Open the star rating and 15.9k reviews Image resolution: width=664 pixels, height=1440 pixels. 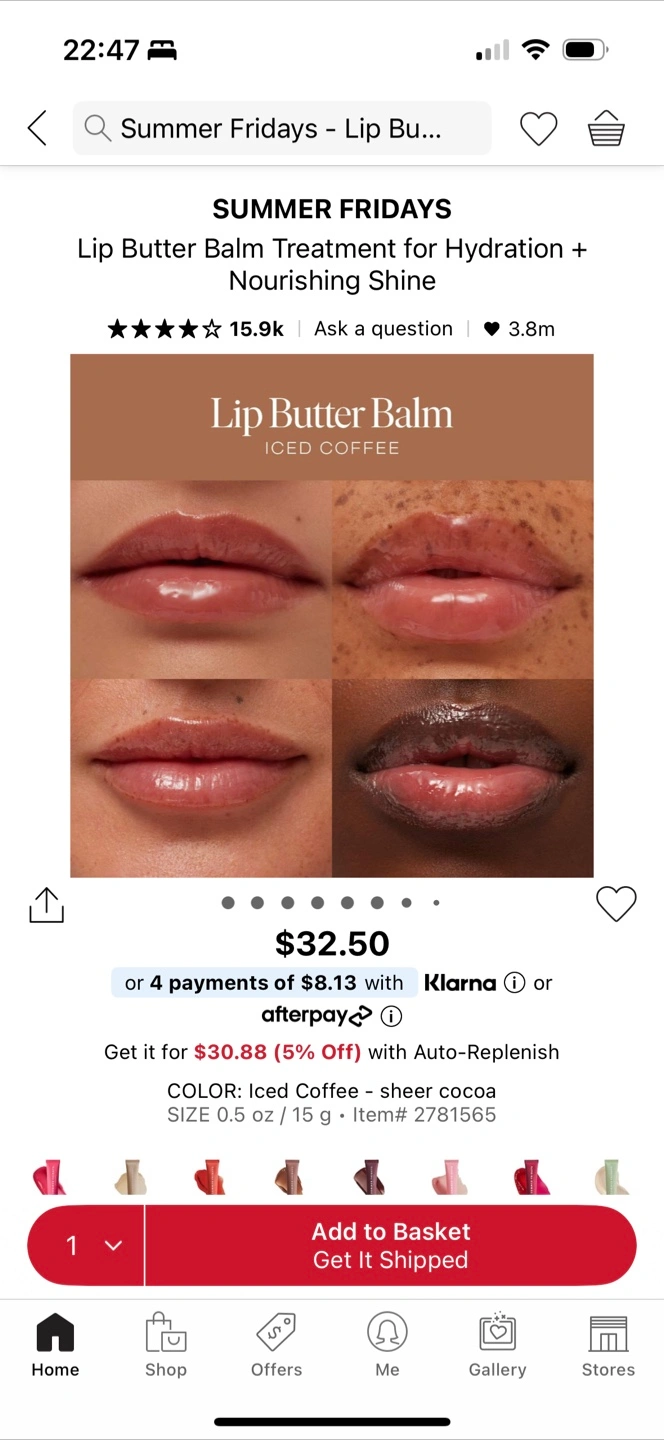196,329
